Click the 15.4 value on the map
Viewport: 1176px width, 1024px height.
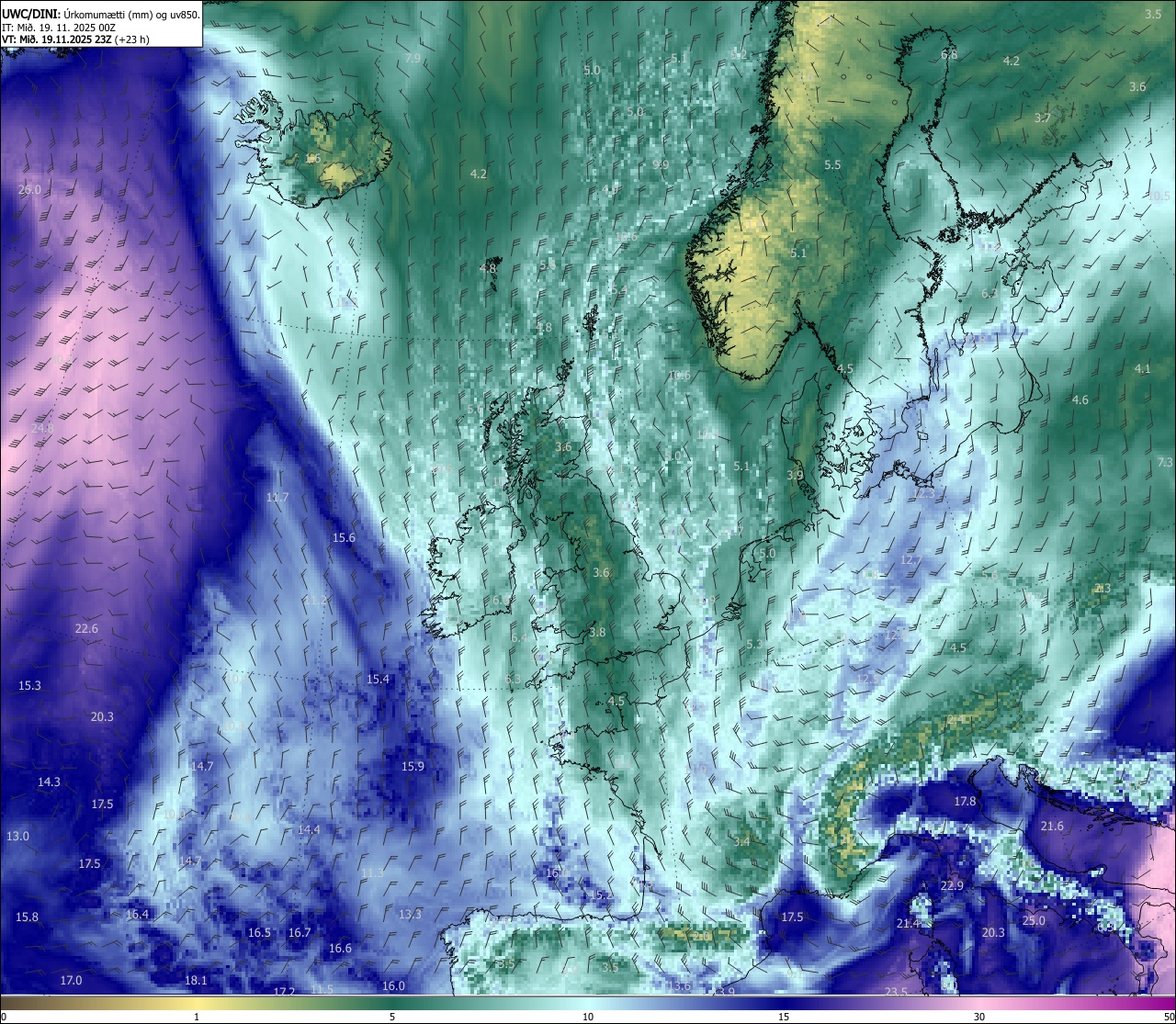[x=378, y=679]
